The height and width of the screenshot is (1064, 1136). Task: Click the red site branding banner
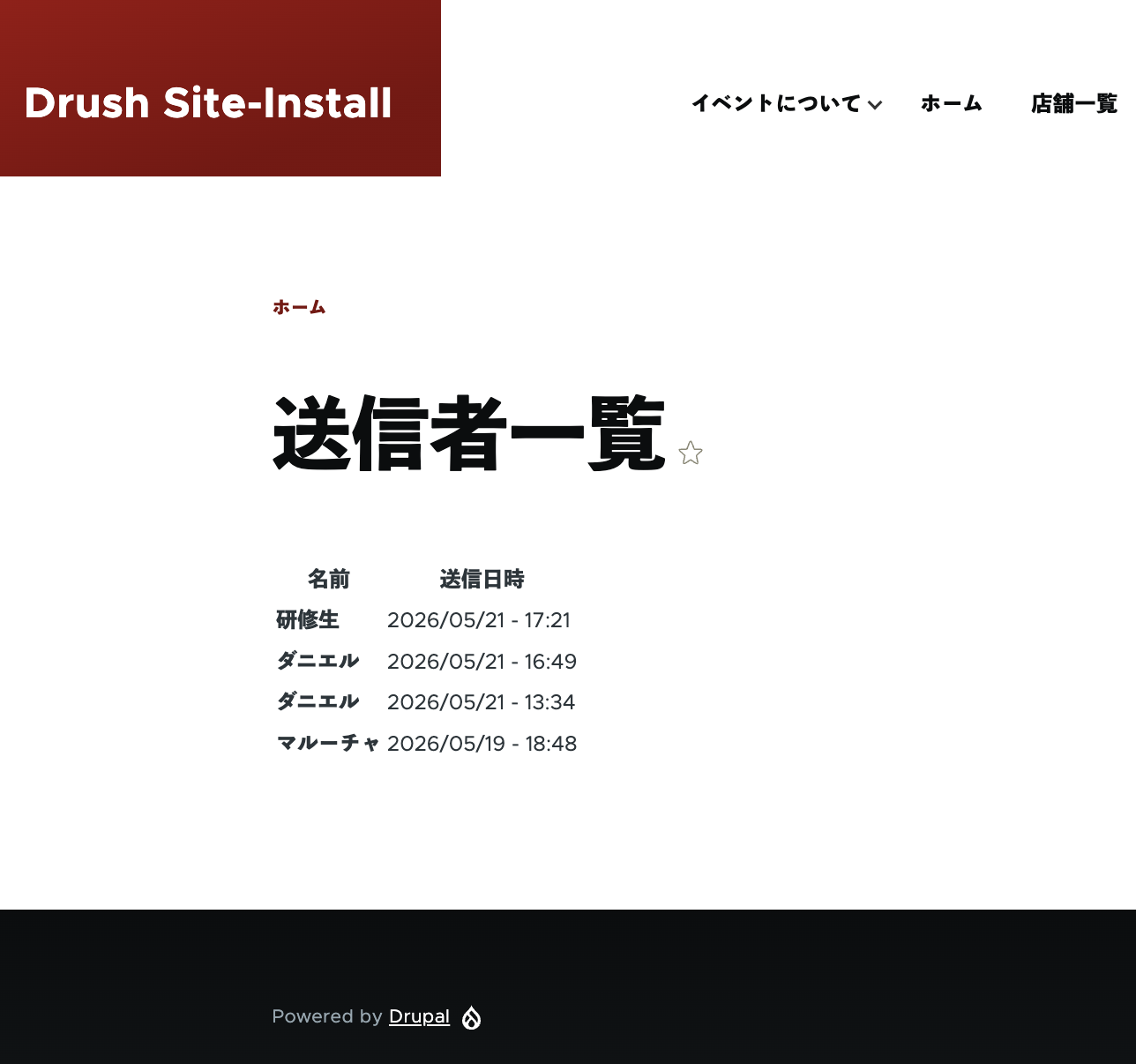point(220,88)
